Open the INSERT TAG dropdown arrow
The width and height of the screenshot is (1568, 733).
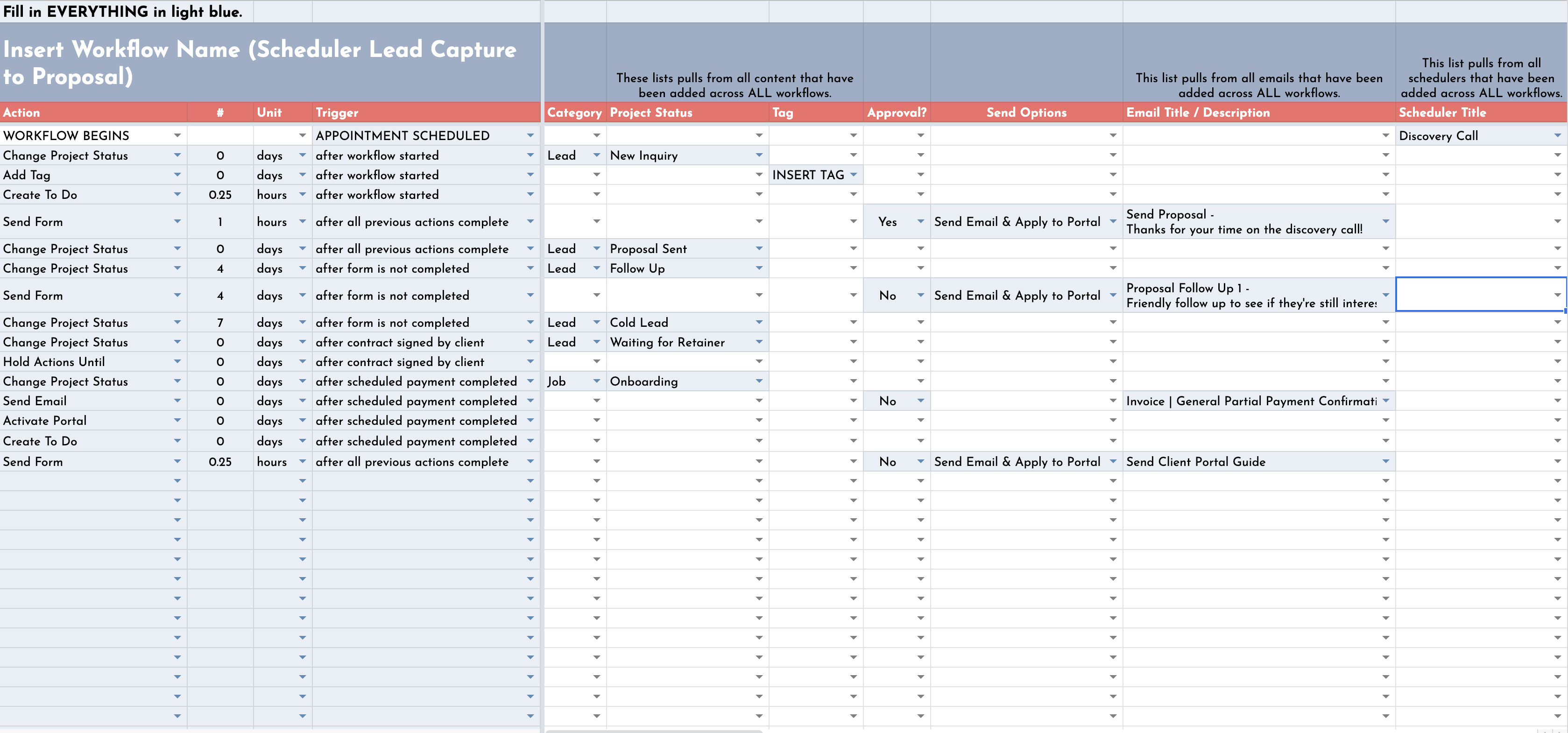tap(854, 175)
